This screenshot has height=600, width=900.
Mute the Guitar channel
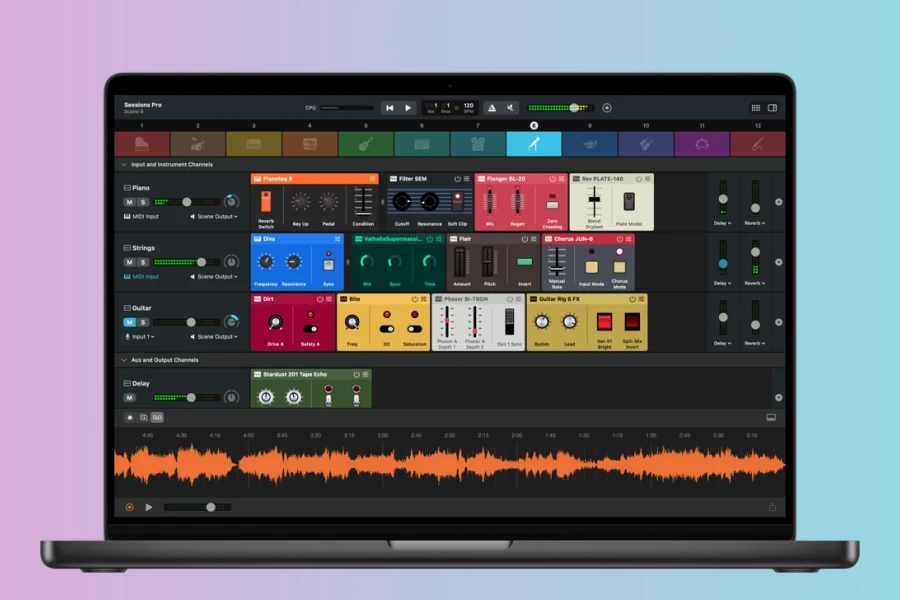pos(129,322)
